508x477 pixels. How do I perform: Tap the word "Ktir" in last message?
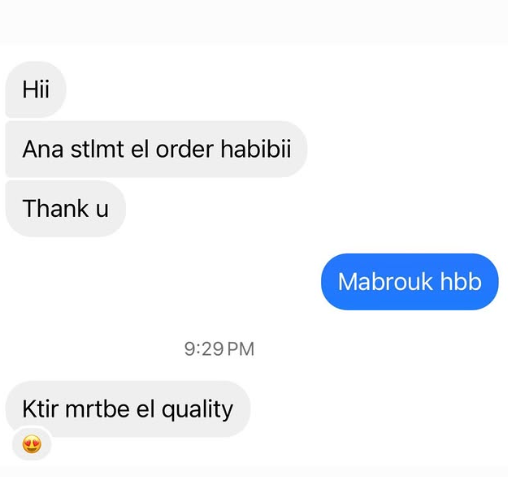(x=40, y=409)
